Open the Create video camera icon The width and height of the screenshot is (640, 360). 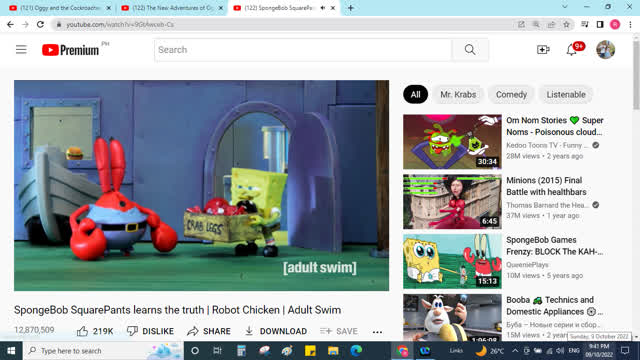pos(543,50)
